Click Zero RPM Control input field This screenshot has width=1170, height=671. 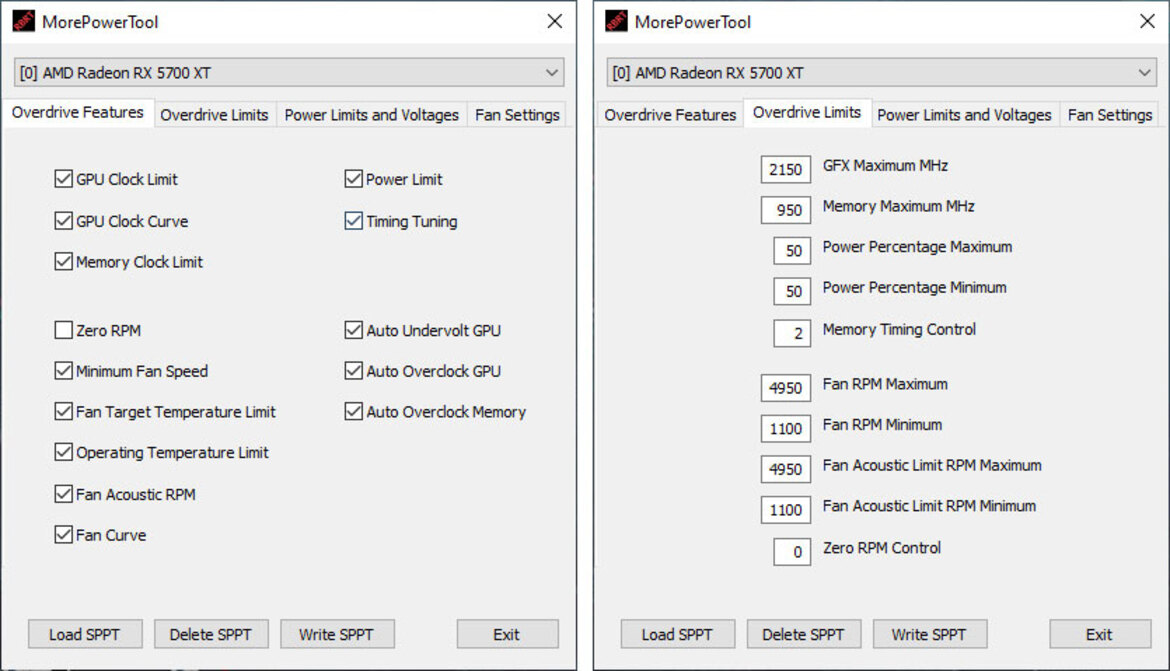point(792,552)
